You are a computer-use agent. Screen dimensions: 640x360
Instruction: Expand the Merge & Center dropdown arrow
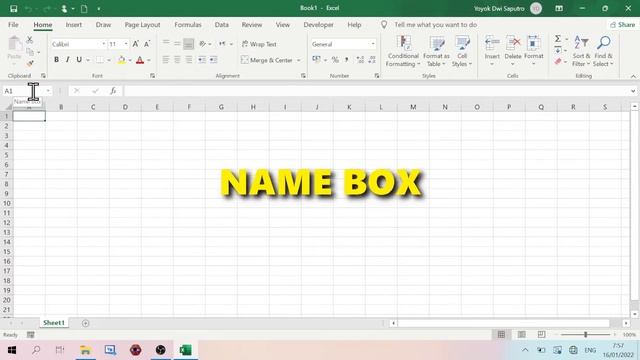(x=299, y=60)
